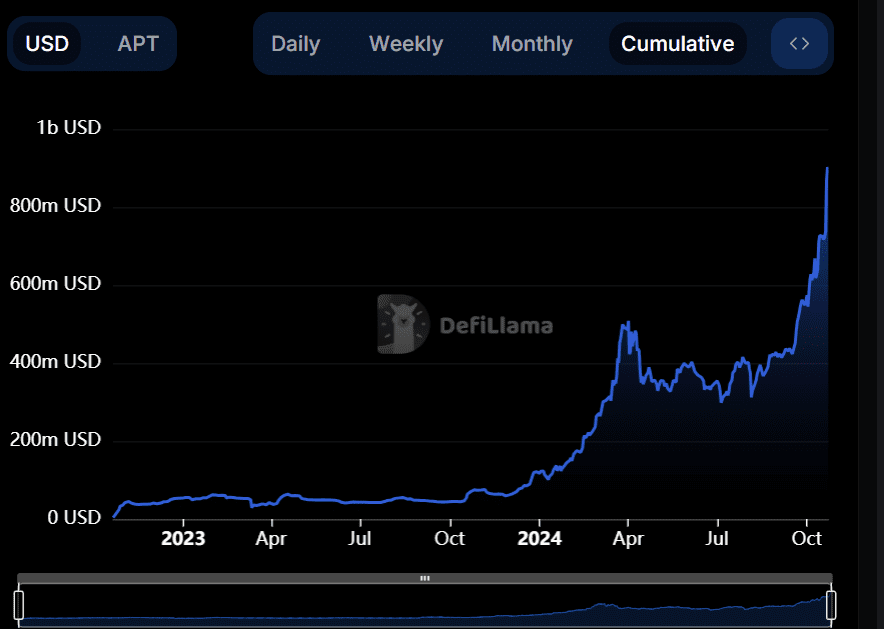The image size is (884, 629).
Task: Click the 0 USD axis label
Action: (x=73, y=518)
